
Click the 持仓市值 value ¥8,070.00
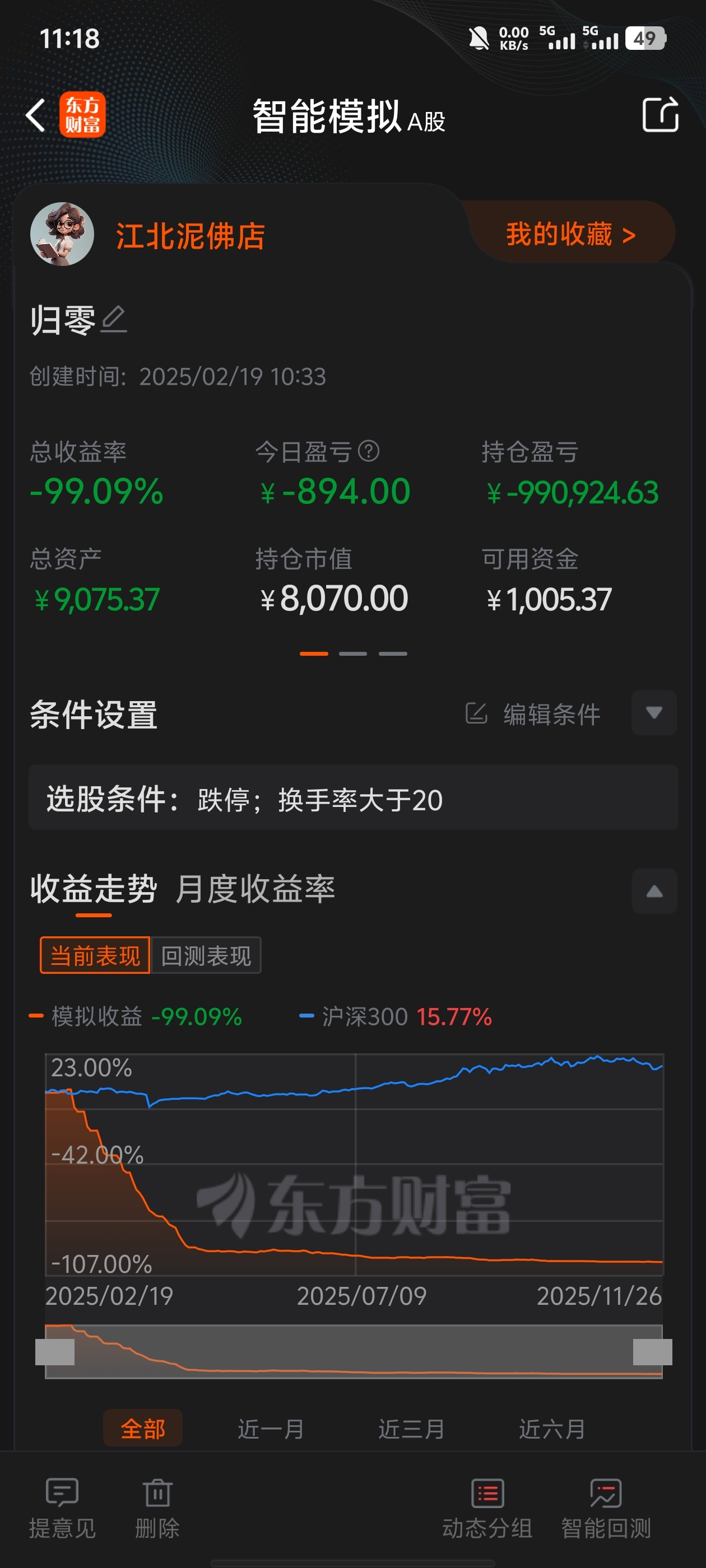pos(334,598)
